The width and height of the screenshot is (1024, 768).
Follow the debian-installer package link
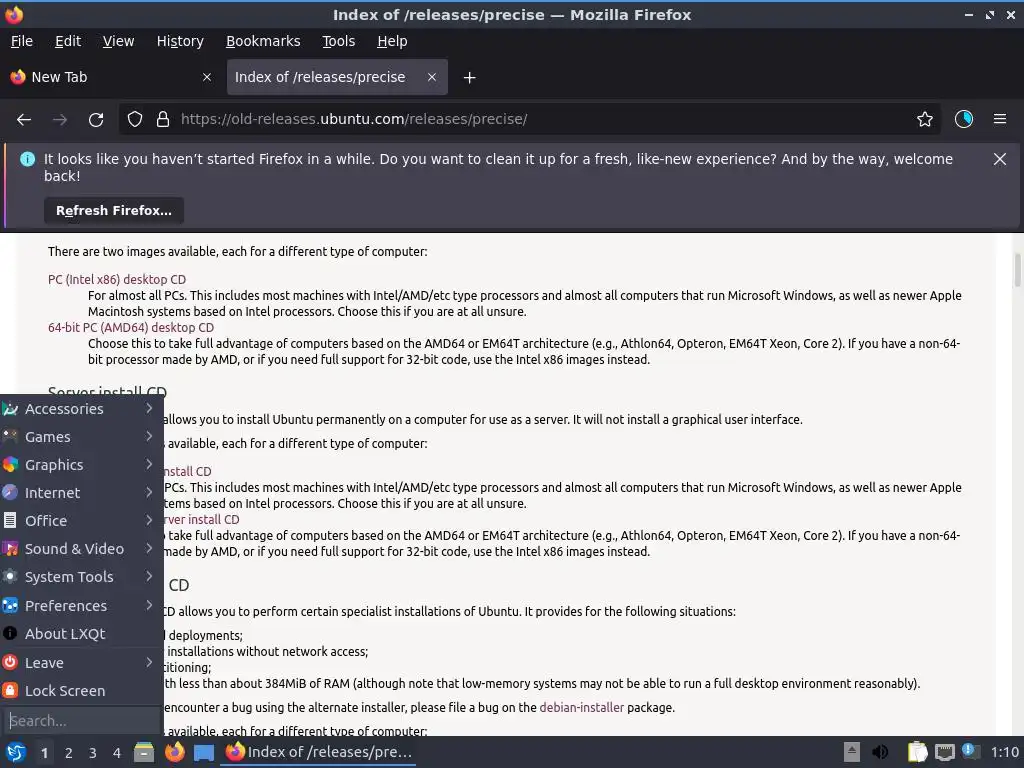coord(581,707)
